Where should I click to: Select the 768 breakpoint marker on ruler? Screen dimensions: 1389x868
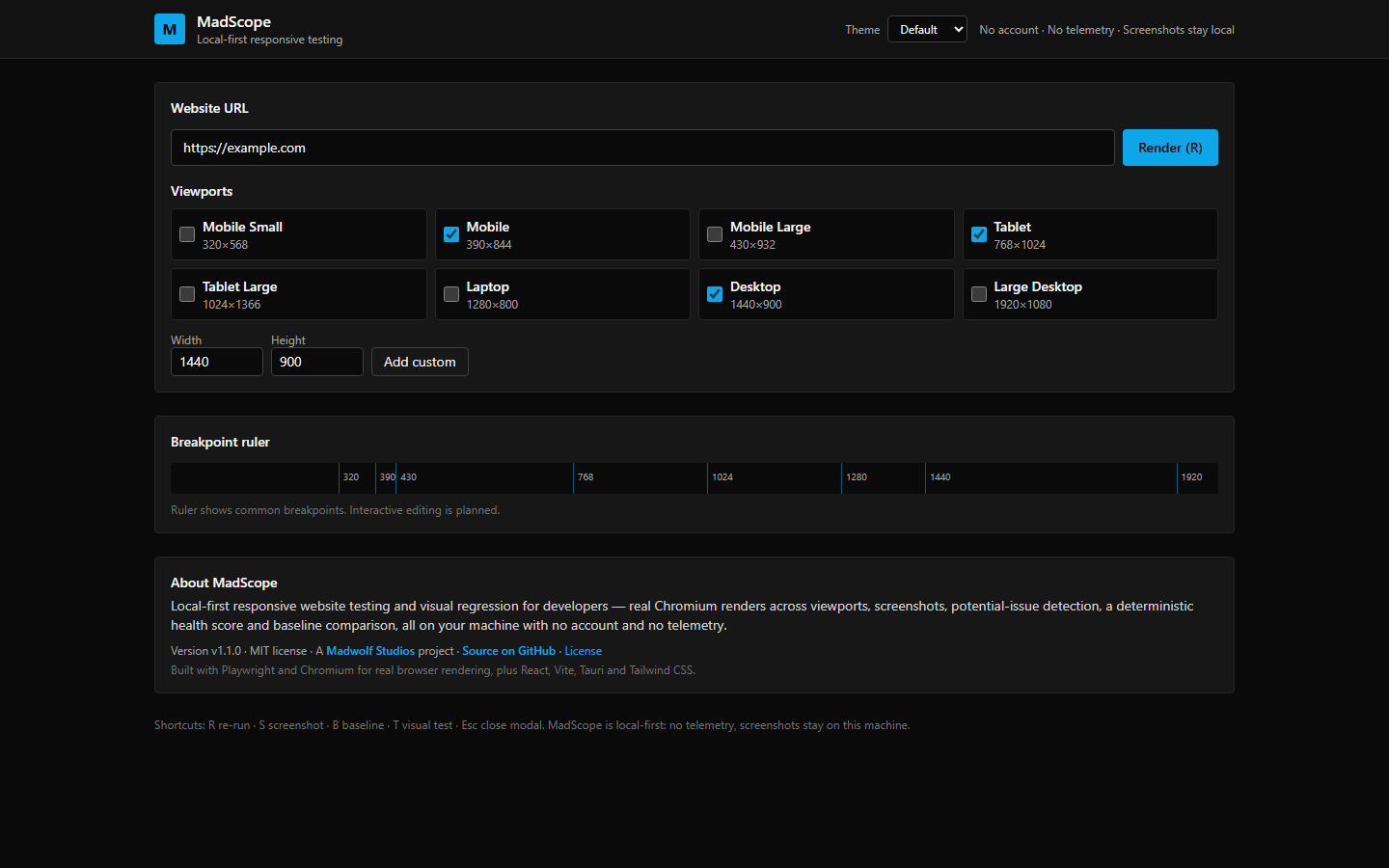click(x=585, y=477)
